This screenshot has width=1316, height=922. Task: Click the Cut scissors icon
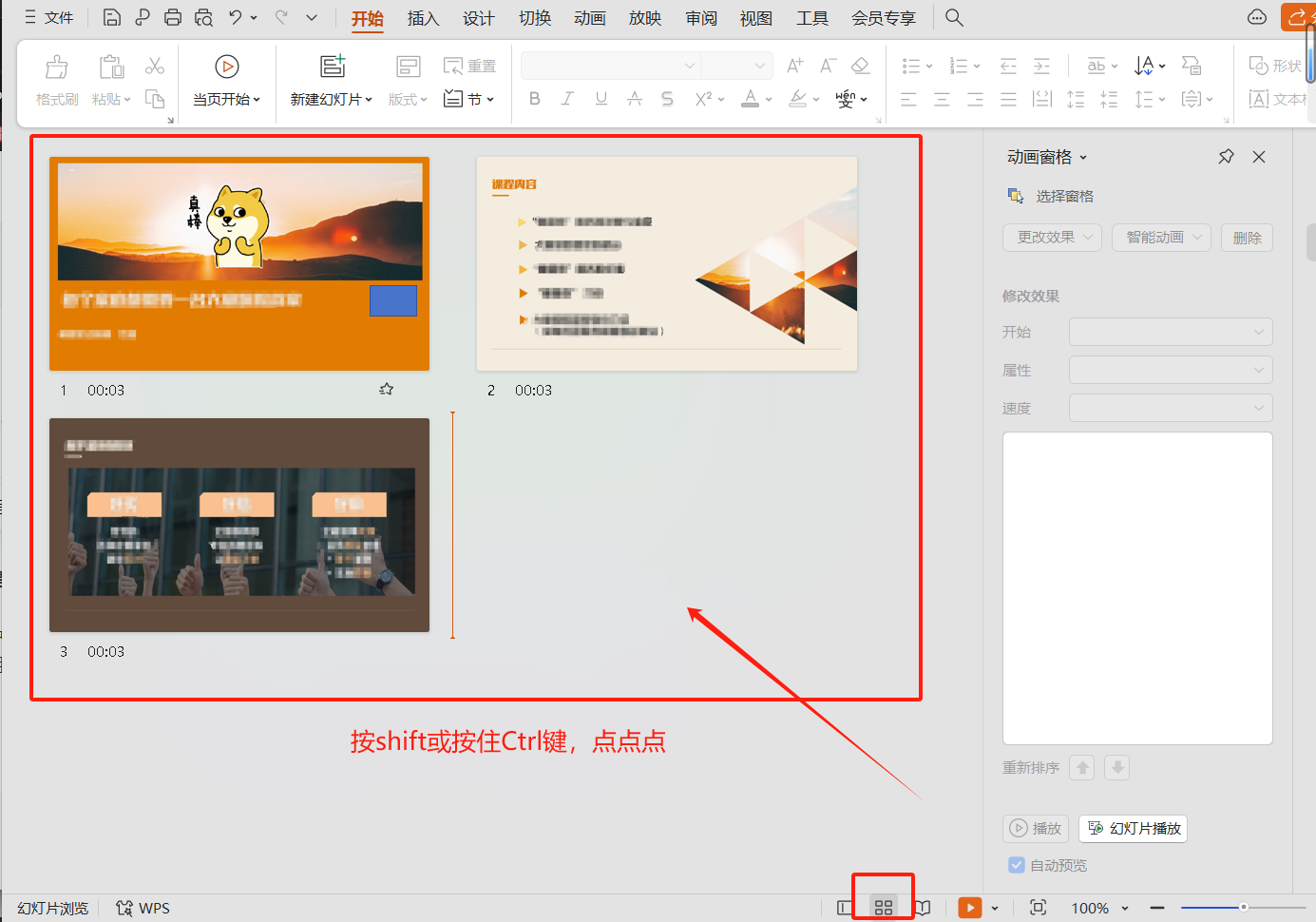click(155, 66)
